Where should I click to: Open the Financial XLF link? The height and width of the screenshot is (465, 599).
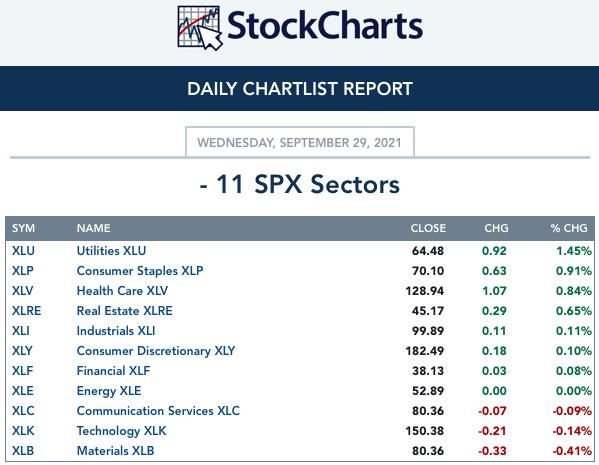pos(113,371)
